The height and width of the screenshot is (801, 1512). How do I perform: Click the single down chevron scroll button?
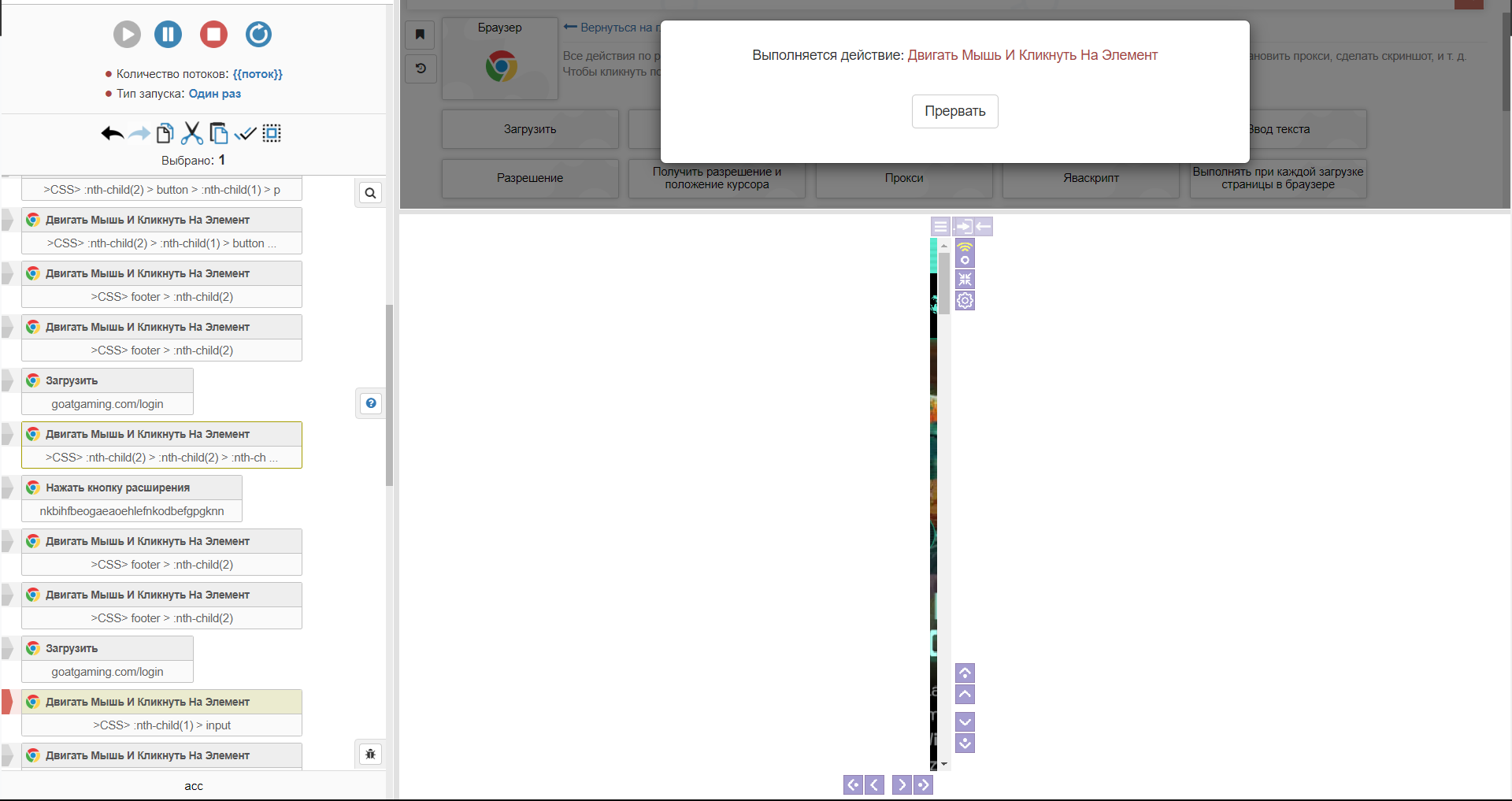(965, 721)
